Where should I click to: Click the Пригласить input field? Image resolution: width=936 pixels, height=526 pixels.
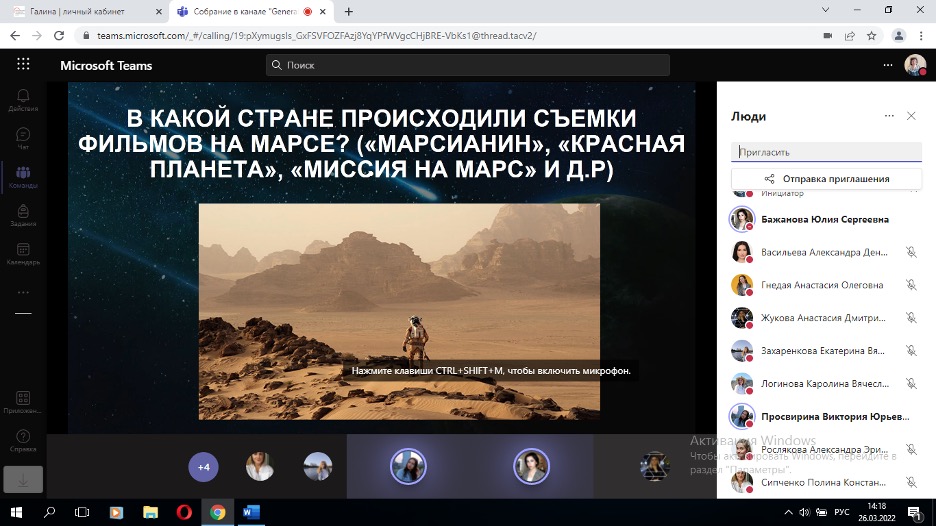(826, 152)
